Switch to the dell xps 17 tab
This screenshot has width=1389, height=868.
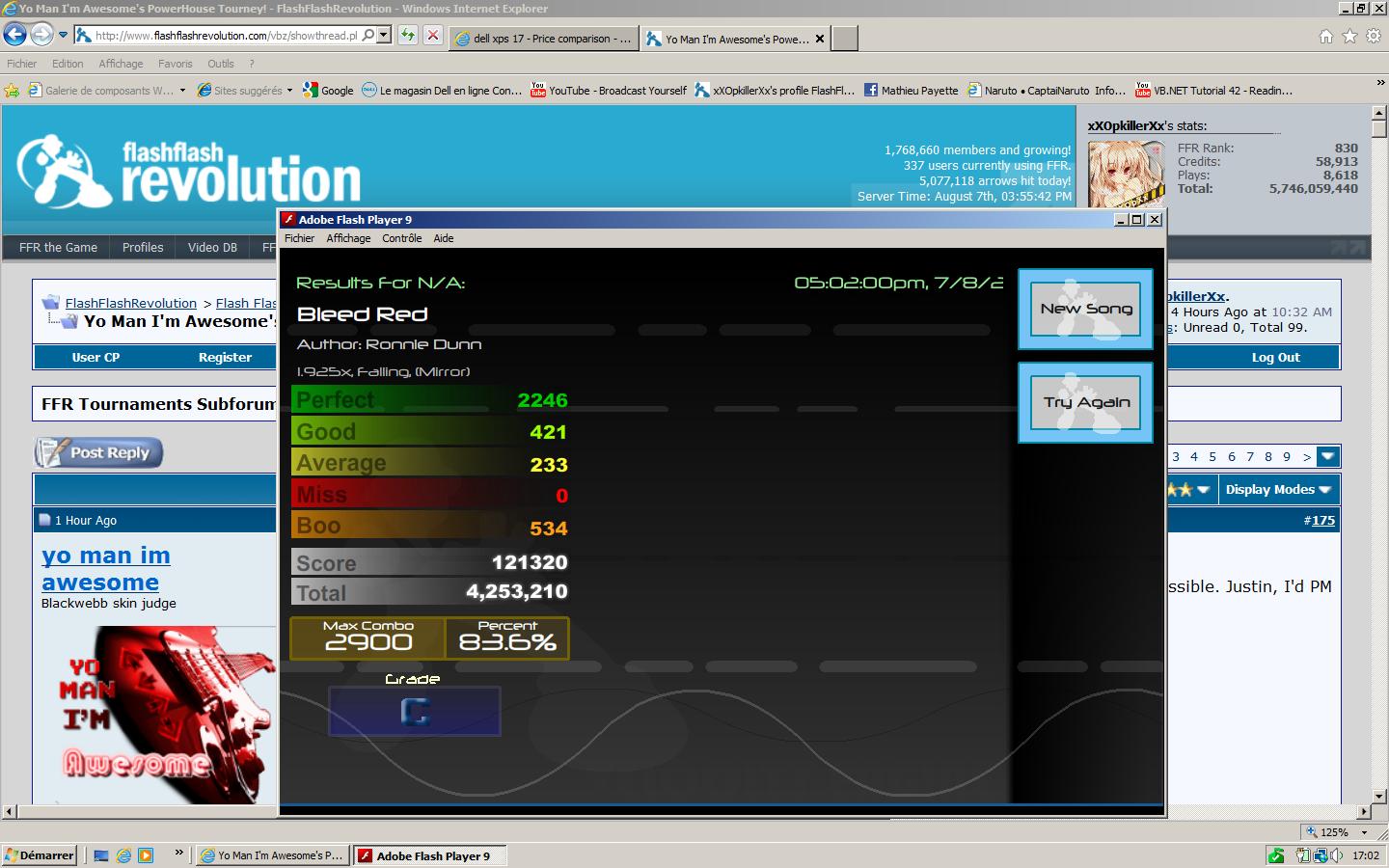pyautogui.click(x=543, y=39)
